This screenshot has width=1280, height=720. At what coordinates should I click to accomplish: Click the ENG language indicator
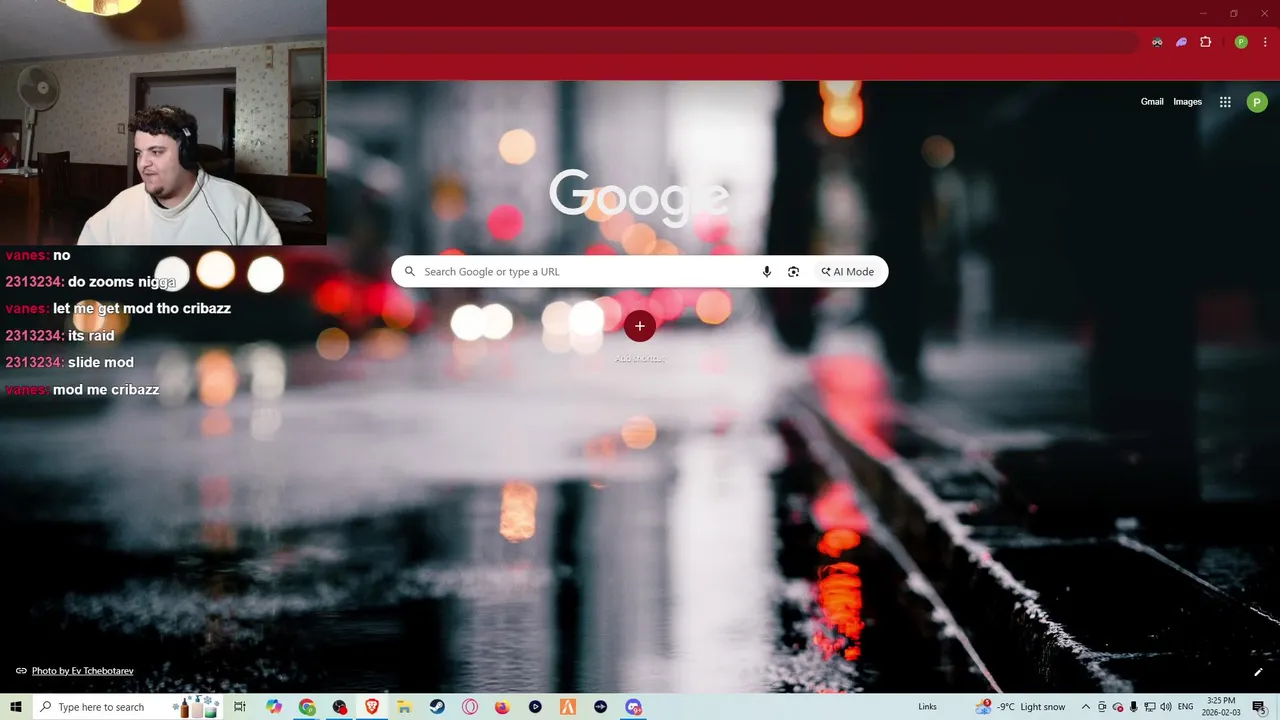[x=1186, y=707]
